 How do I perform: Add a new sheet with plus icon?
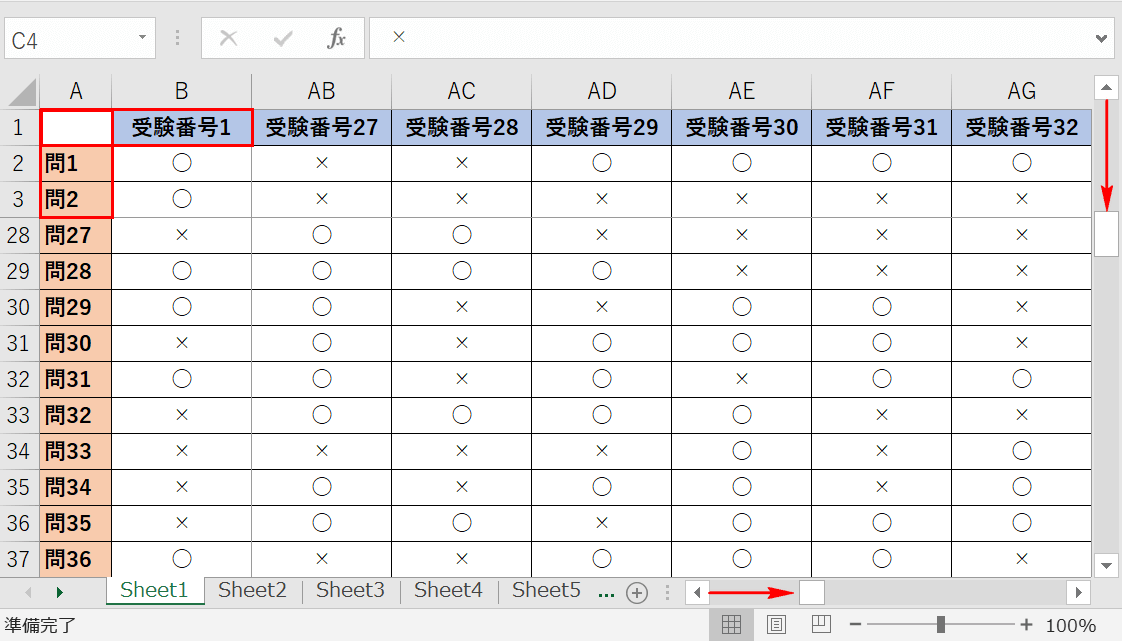(637, 592)
